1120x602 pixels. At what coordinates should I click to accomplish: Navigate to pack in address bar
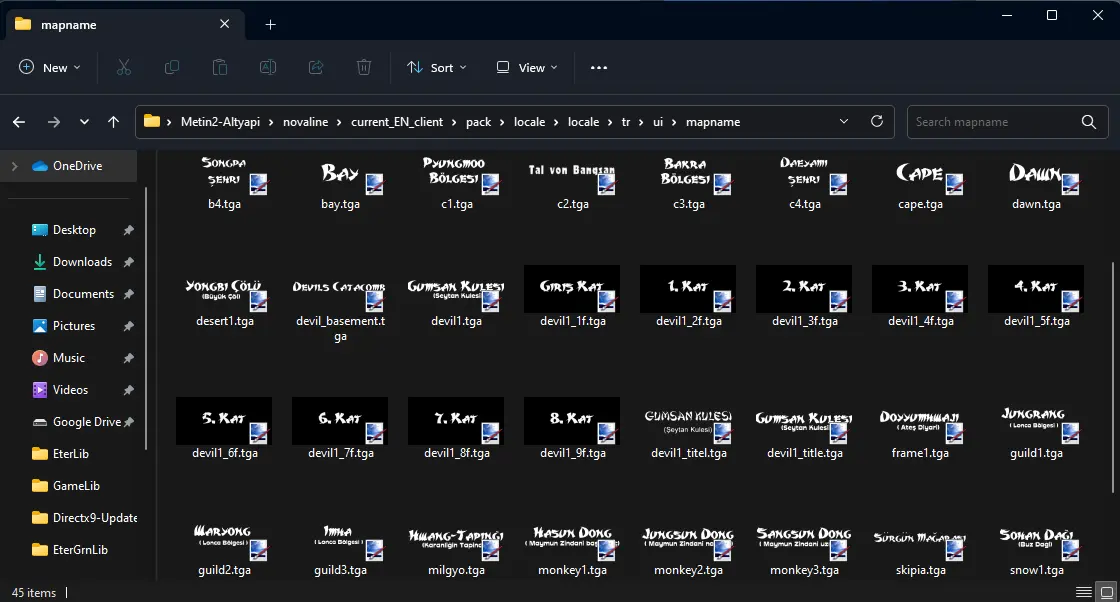[x=479, y=122]
